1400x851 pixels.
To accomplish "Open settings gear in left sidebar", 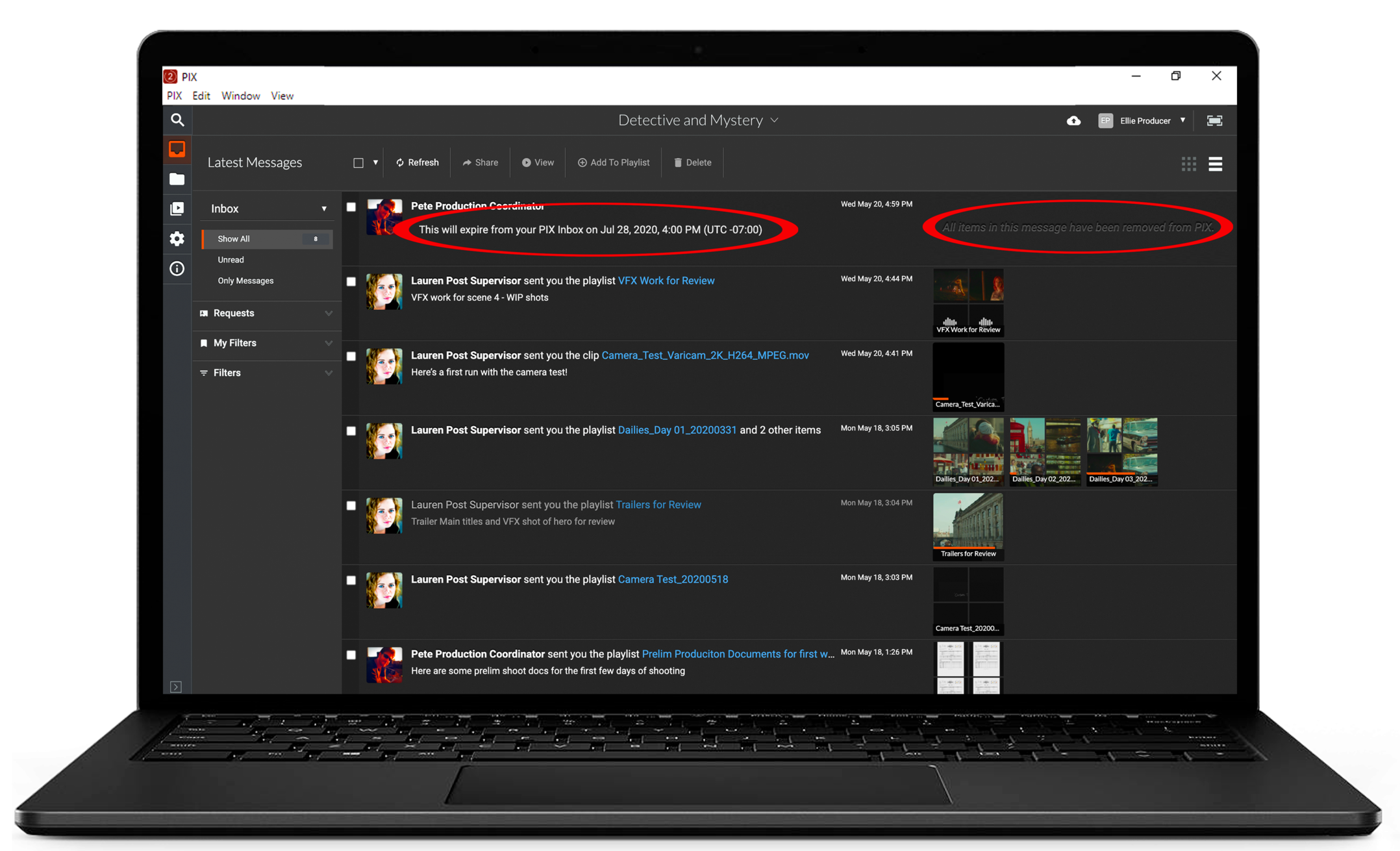I will click(177, 238).
